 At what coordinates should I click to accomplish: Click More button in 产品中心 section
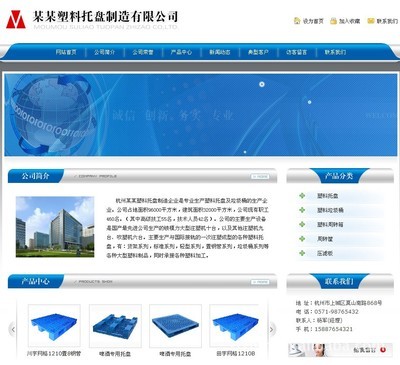pyautogui.click(x=260, y=282)
